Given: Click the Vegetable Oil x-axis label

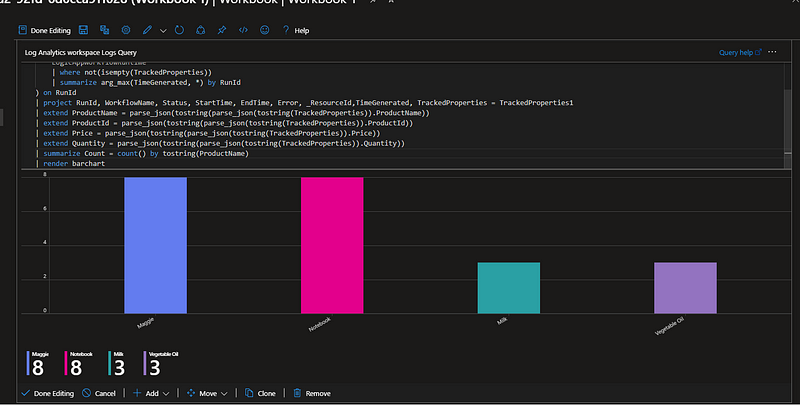Looking at the screenshot, I should (x=669, y=326).
